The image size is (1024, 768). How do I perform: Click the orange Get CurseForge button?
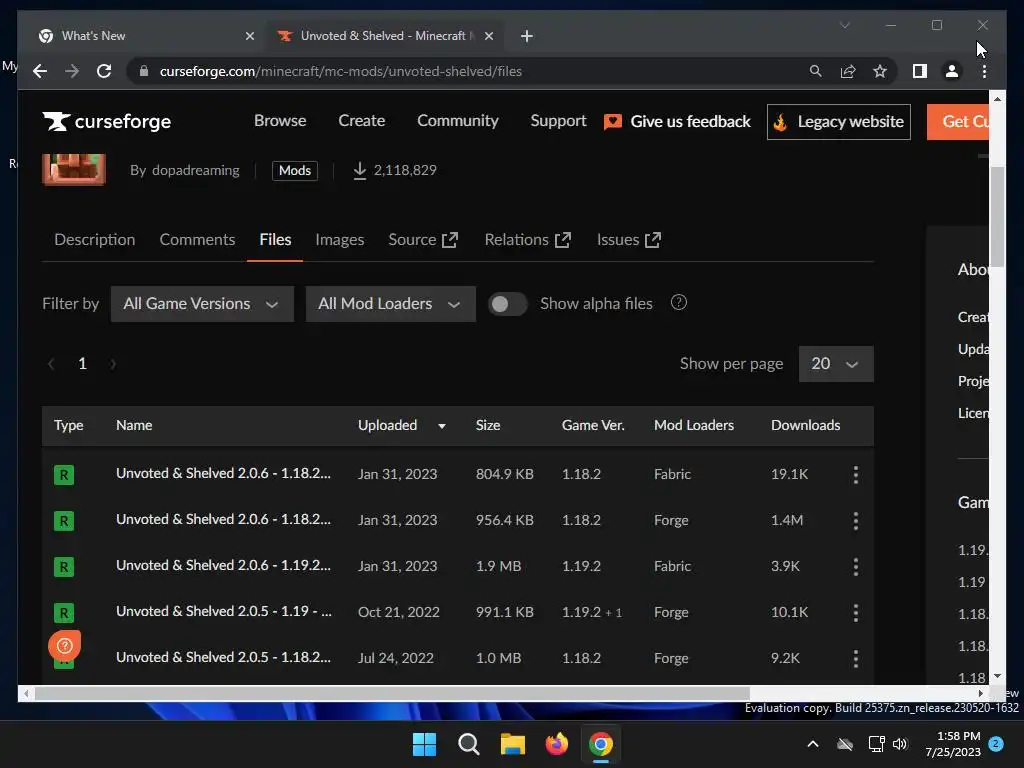tap(958, 121)
